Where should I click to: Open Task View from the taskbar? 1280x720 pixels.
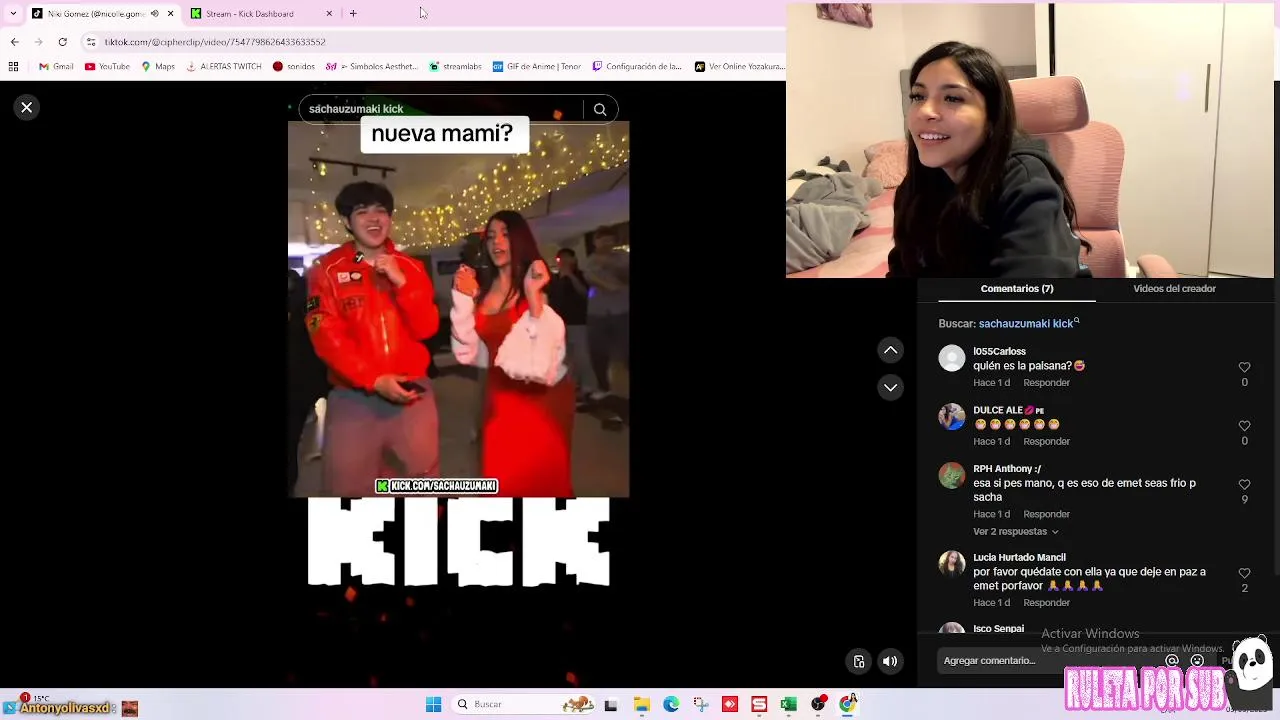pyautogui.click(x=610, y=705)
